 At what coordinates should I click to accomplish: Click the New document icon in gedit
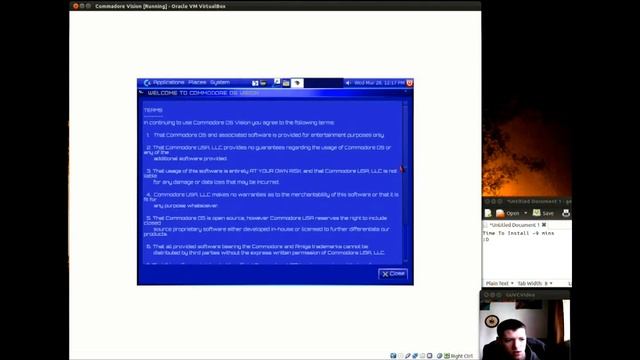(x=488, y=213)
